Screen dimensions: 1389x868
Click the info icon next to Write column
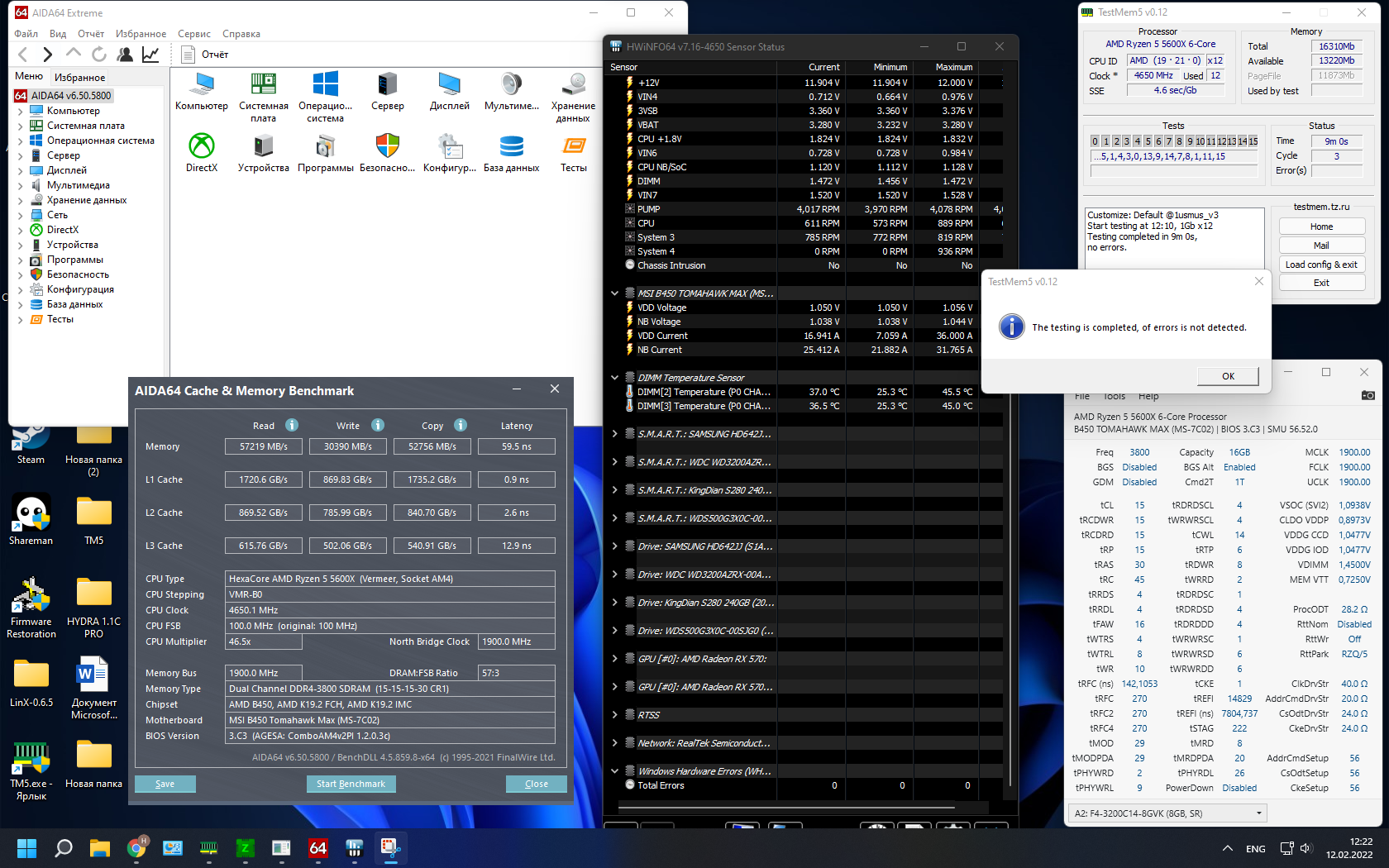378,425
